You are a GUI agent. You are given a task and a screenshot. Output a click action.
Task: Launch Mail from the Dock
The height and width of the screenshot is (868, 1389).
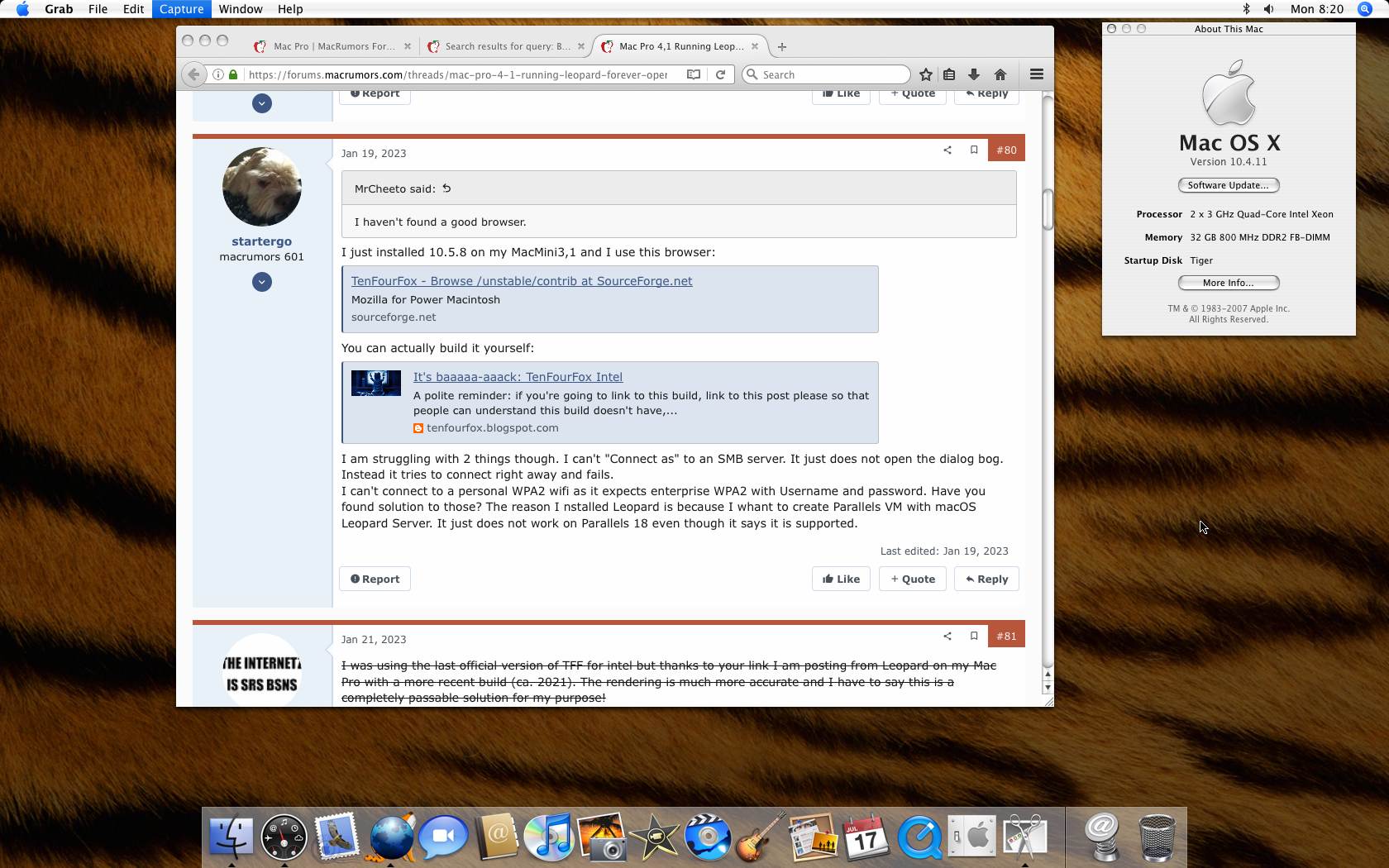point(337,837)
